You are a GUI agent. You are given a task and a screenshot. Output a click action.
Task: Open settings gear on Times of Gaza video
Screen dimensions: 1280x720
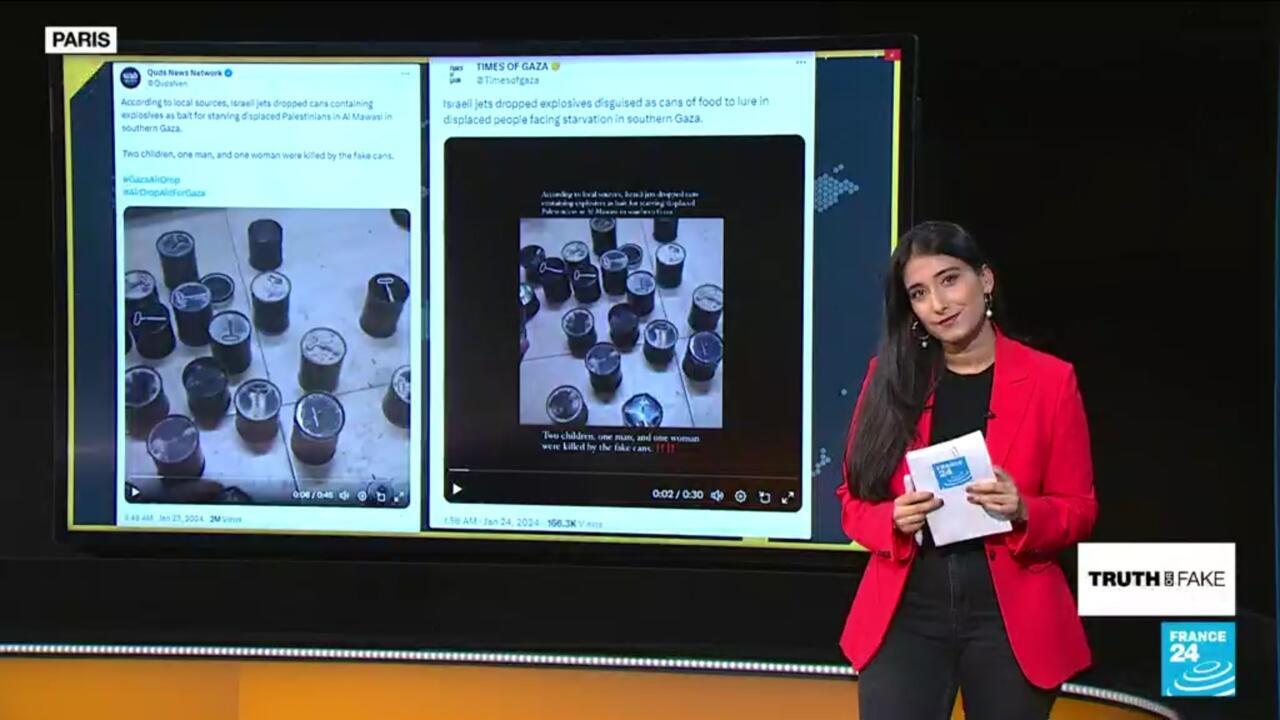pos(740,495)
